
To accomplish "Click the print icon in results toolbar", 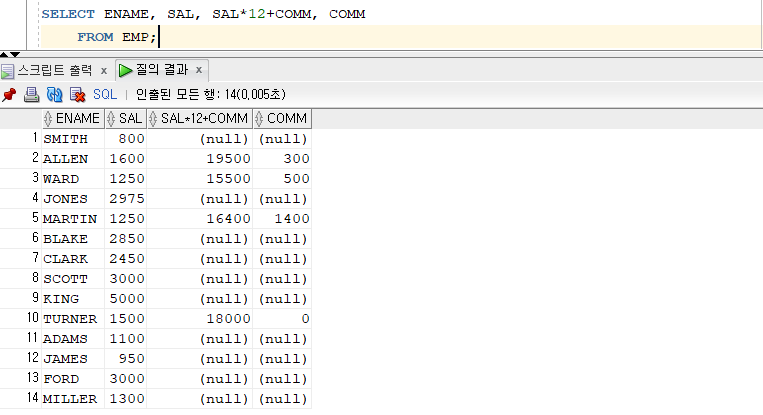I will pyautogui.click(x=32, y=94).
